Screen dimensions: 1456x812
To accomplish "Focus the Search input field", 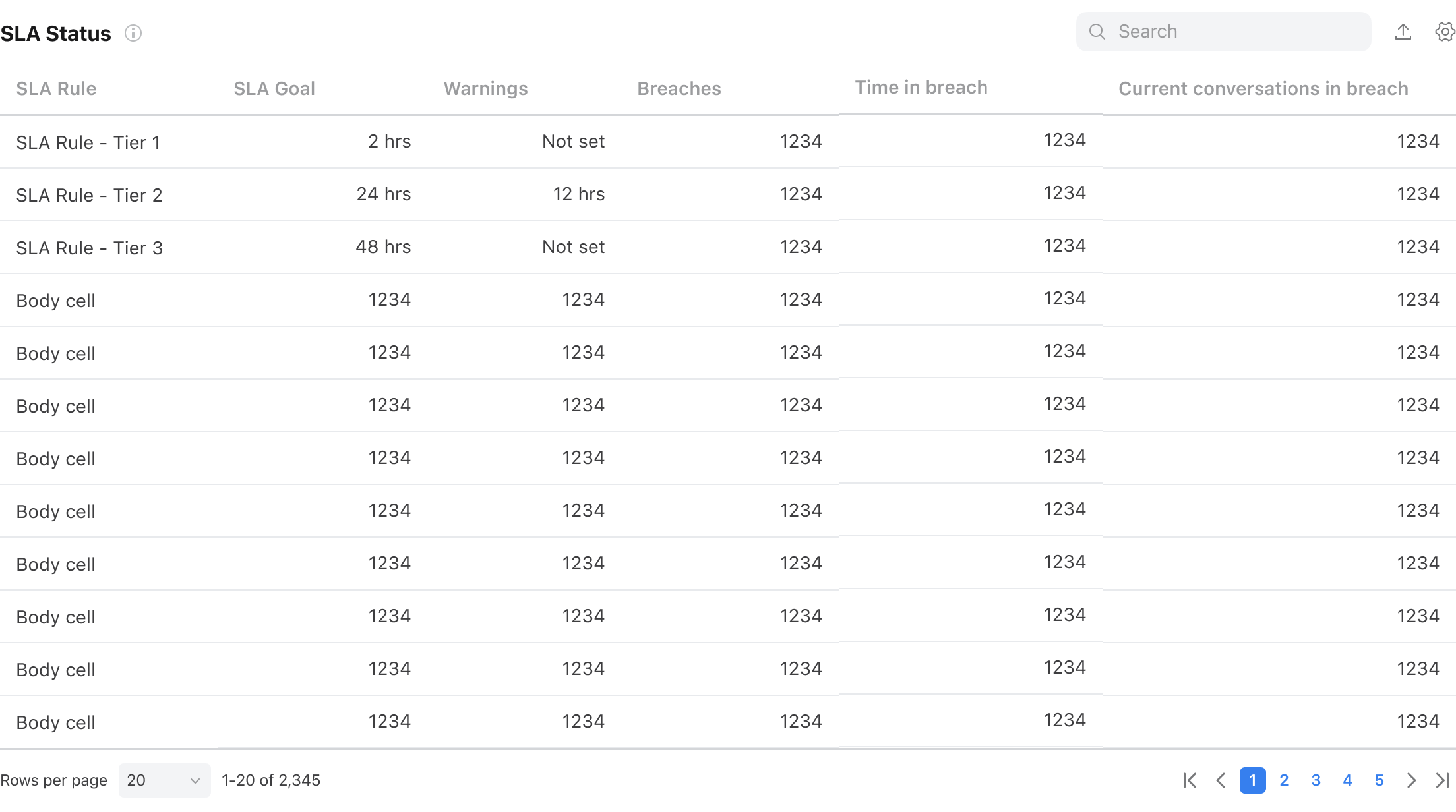I will tap(1224, 32).
